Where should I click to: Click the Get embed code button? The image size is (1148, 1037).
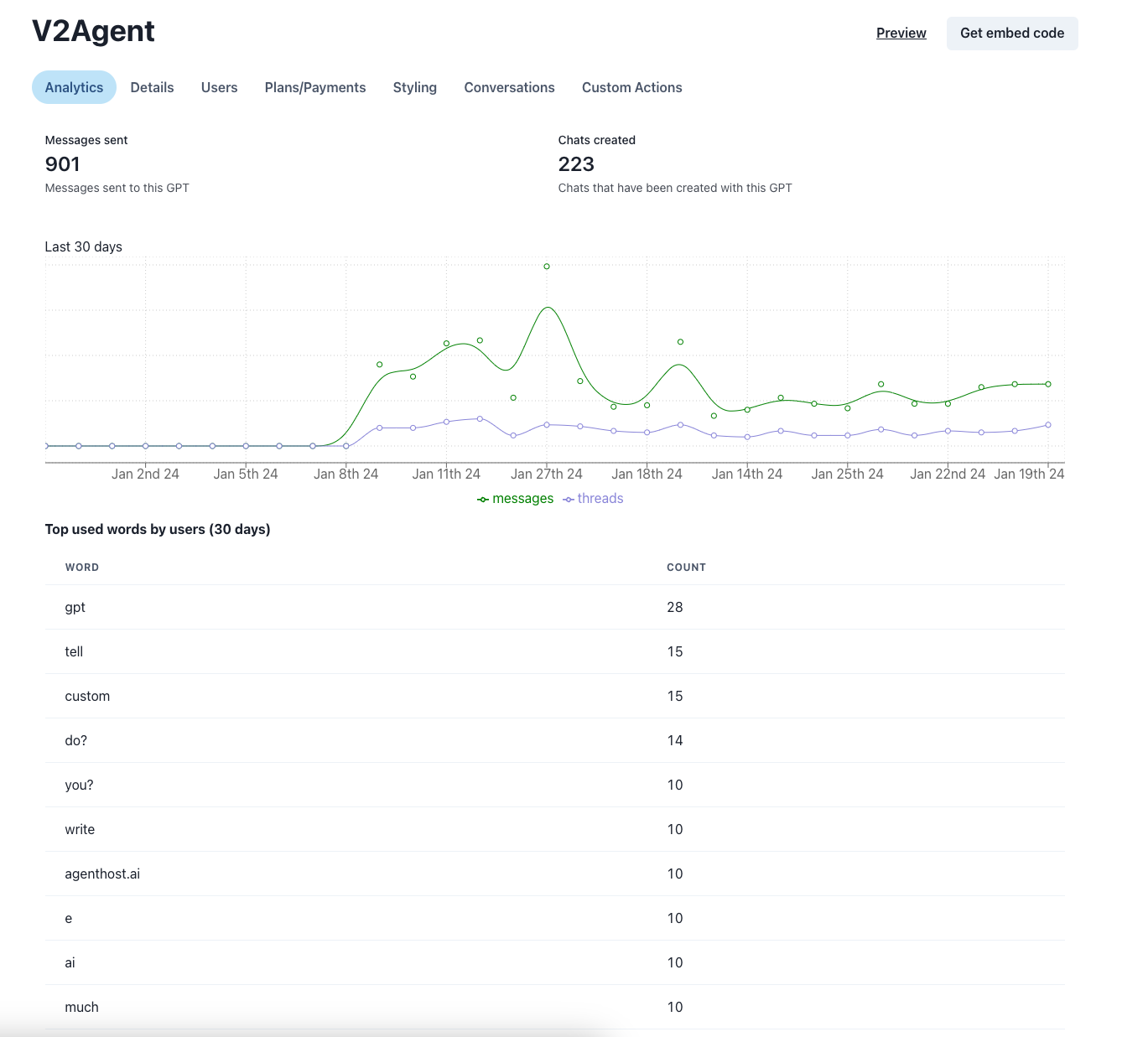click(1012, 33)
